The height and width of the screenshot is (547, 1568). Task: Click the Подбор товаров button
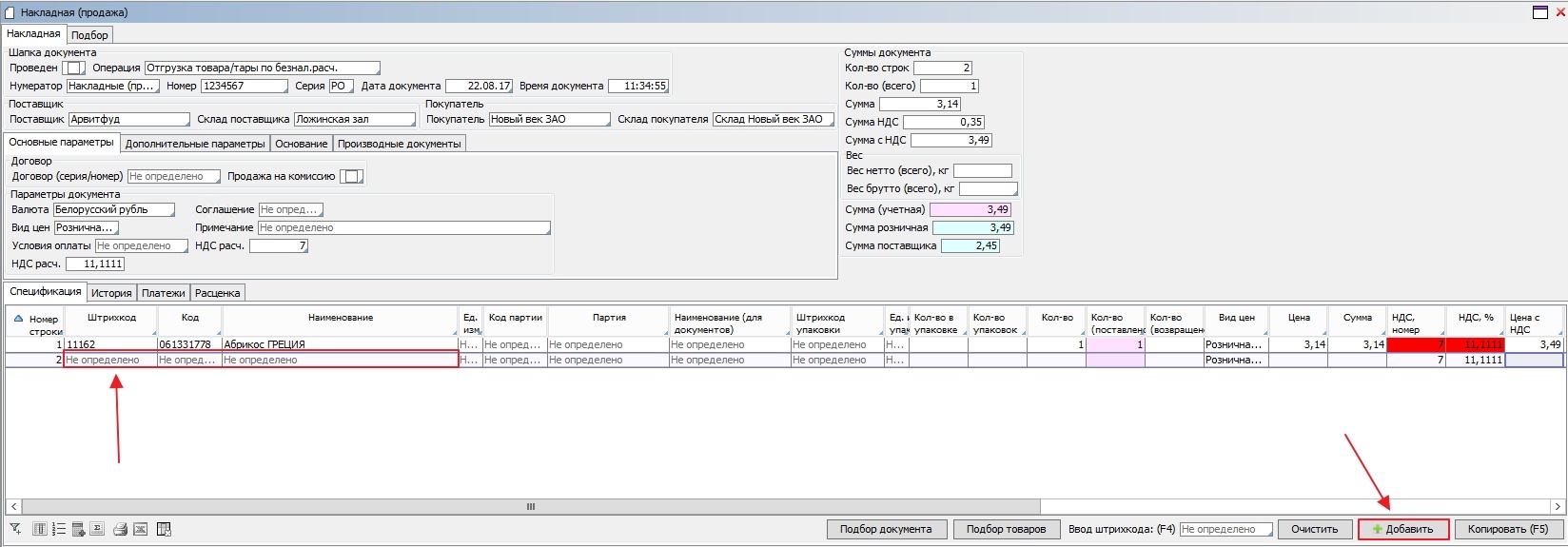point(1006,529)
